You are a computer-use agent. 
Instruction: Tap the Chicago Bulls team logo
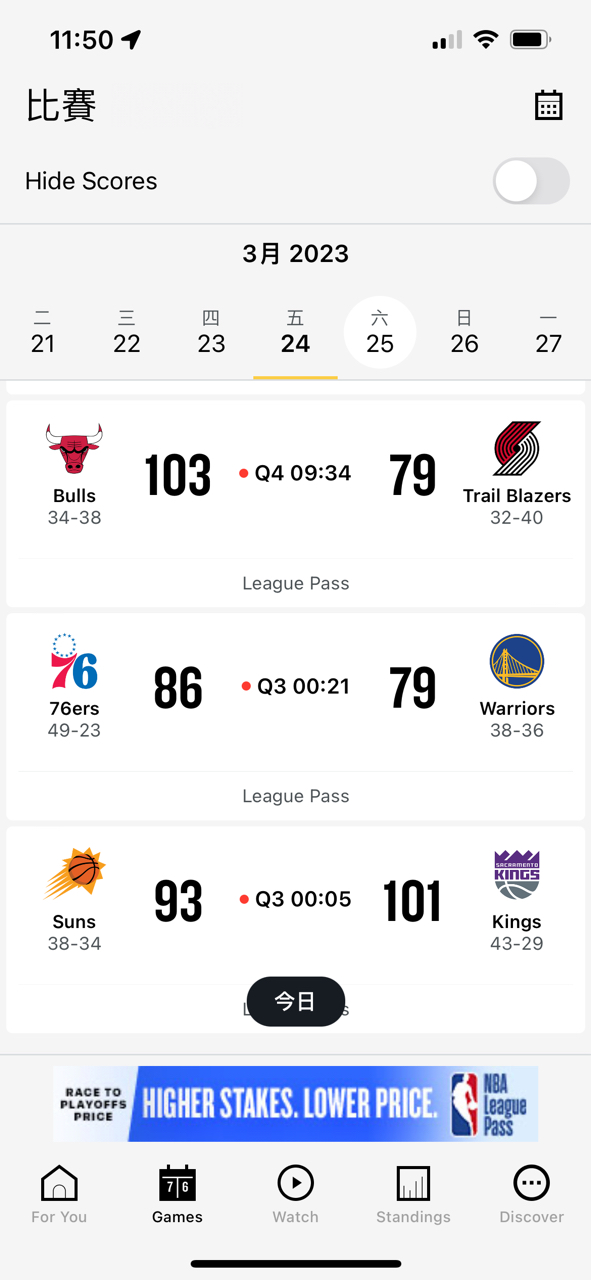pos(74,449)
